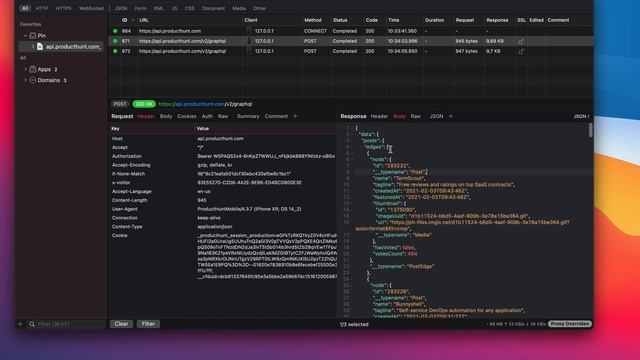Viewport: 640px width, 360px height.
Task: Click the response body vertical scrollbar
Action: (590, 131)
